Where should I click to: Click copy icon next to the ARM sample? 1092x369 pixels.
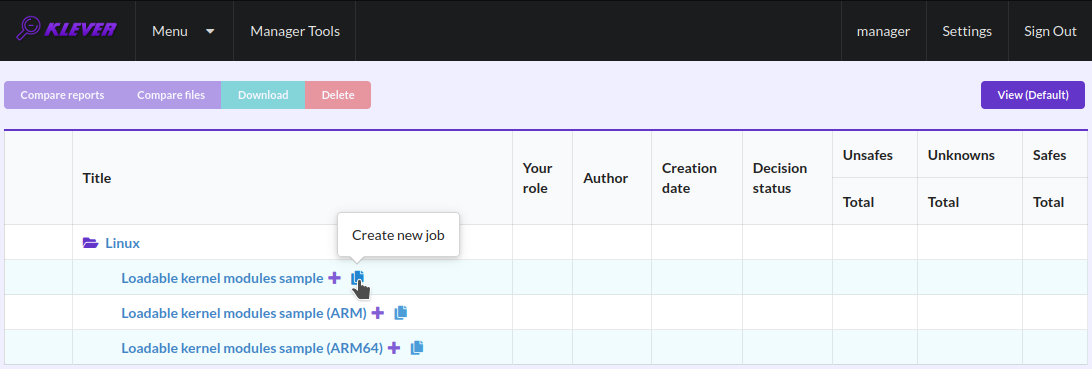(400, 313)
